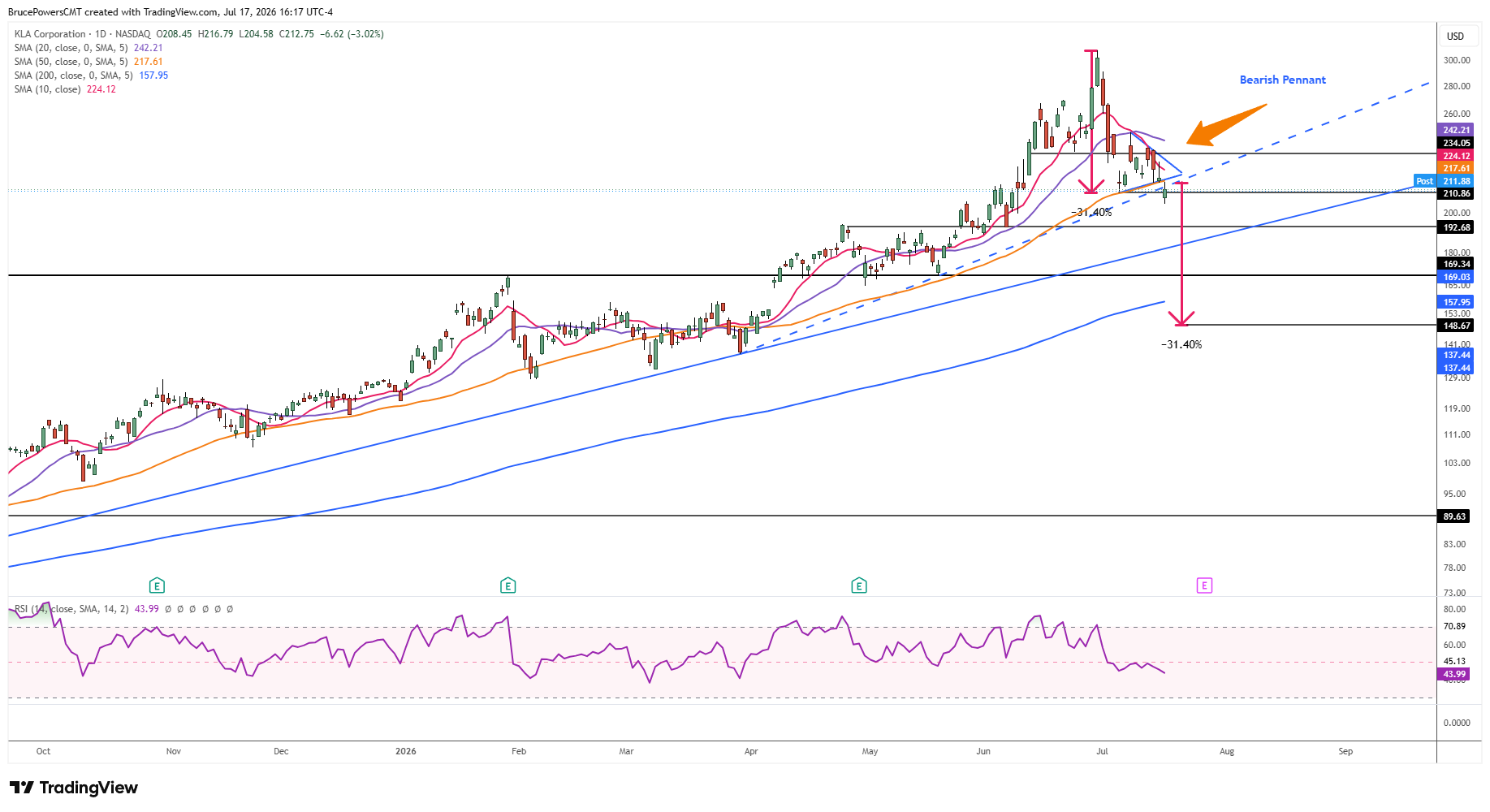The image size is (1490, 812).
Task: Click the 169.34 price label
Action: point(1456,264)
